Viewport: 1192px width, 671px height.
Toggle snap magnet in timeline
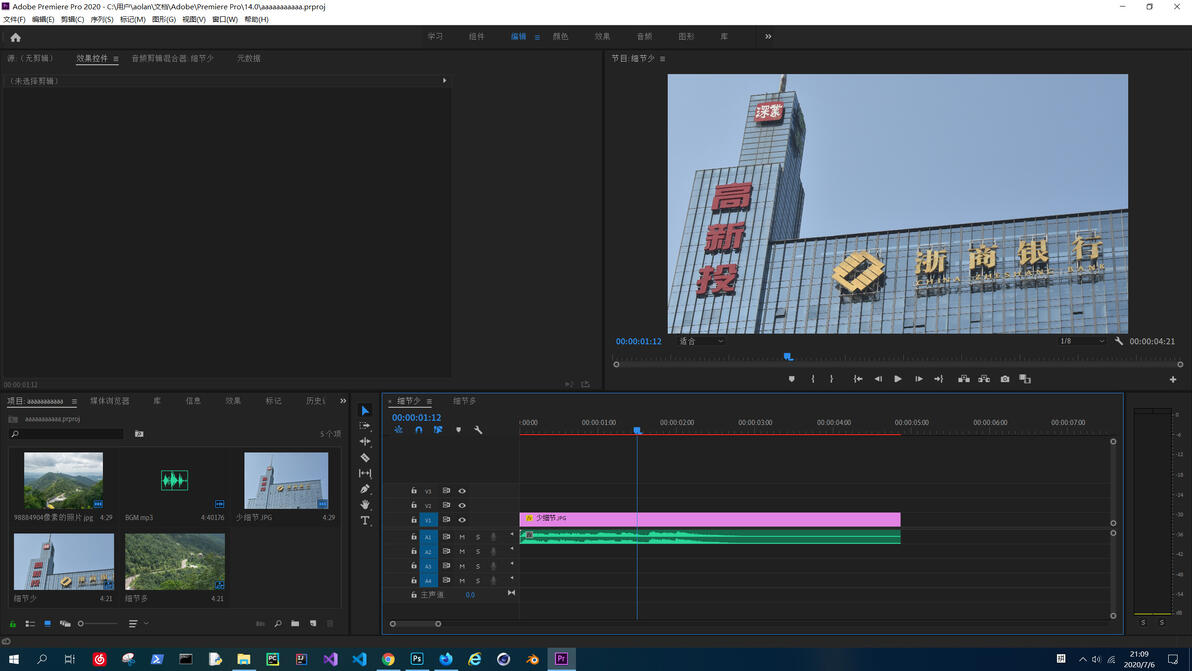click(418, 430)
